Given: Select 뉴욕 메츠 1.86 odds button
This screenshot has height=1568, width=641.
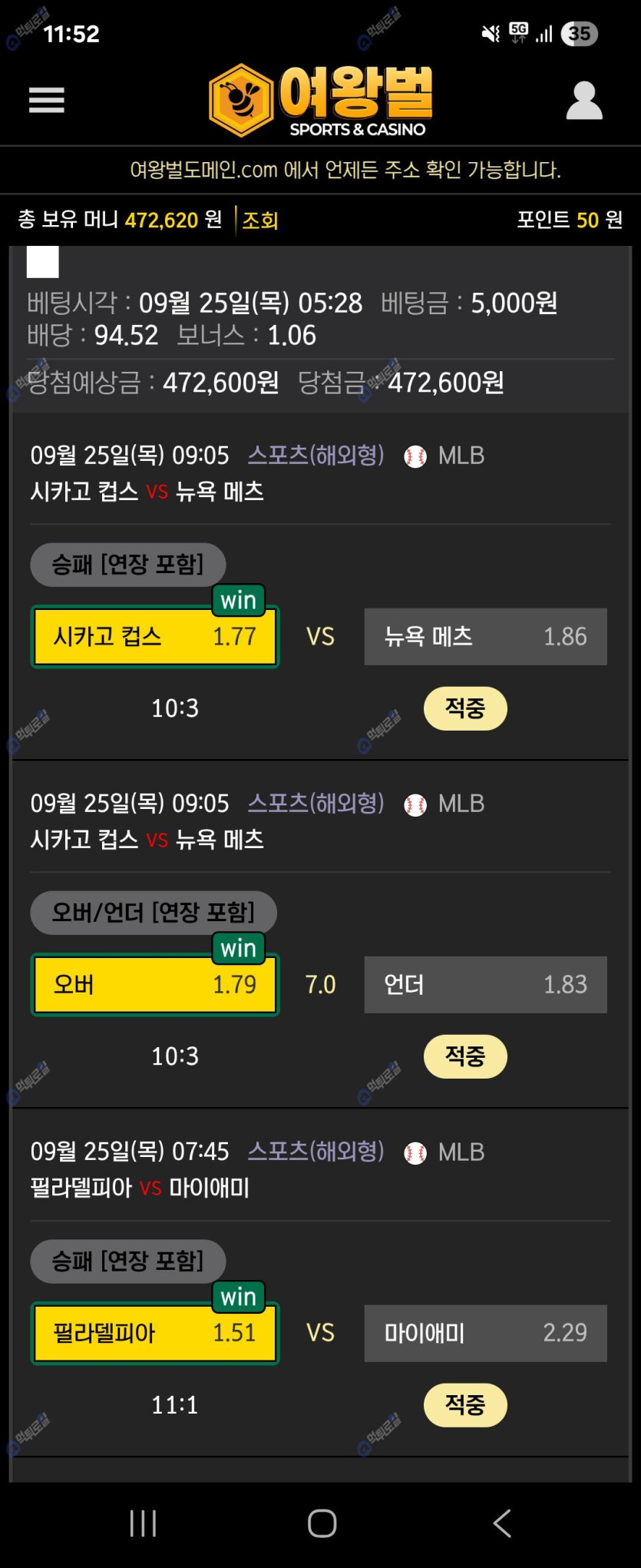Looking at the screenshot, I should point(485,637).
